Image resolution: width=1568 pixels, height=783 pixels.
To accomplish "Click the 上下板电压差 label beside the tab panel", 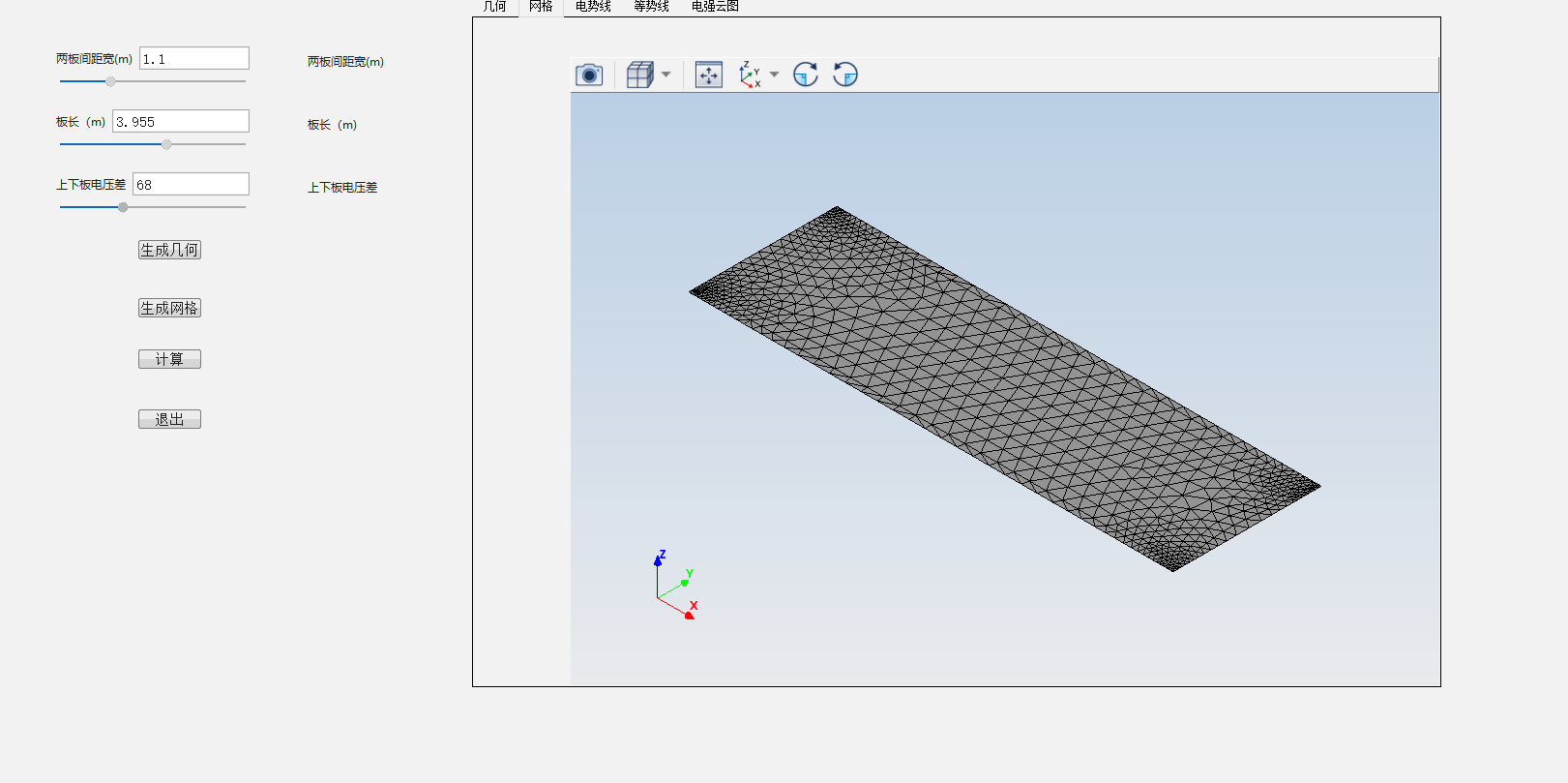I will (x=342, y=188).
